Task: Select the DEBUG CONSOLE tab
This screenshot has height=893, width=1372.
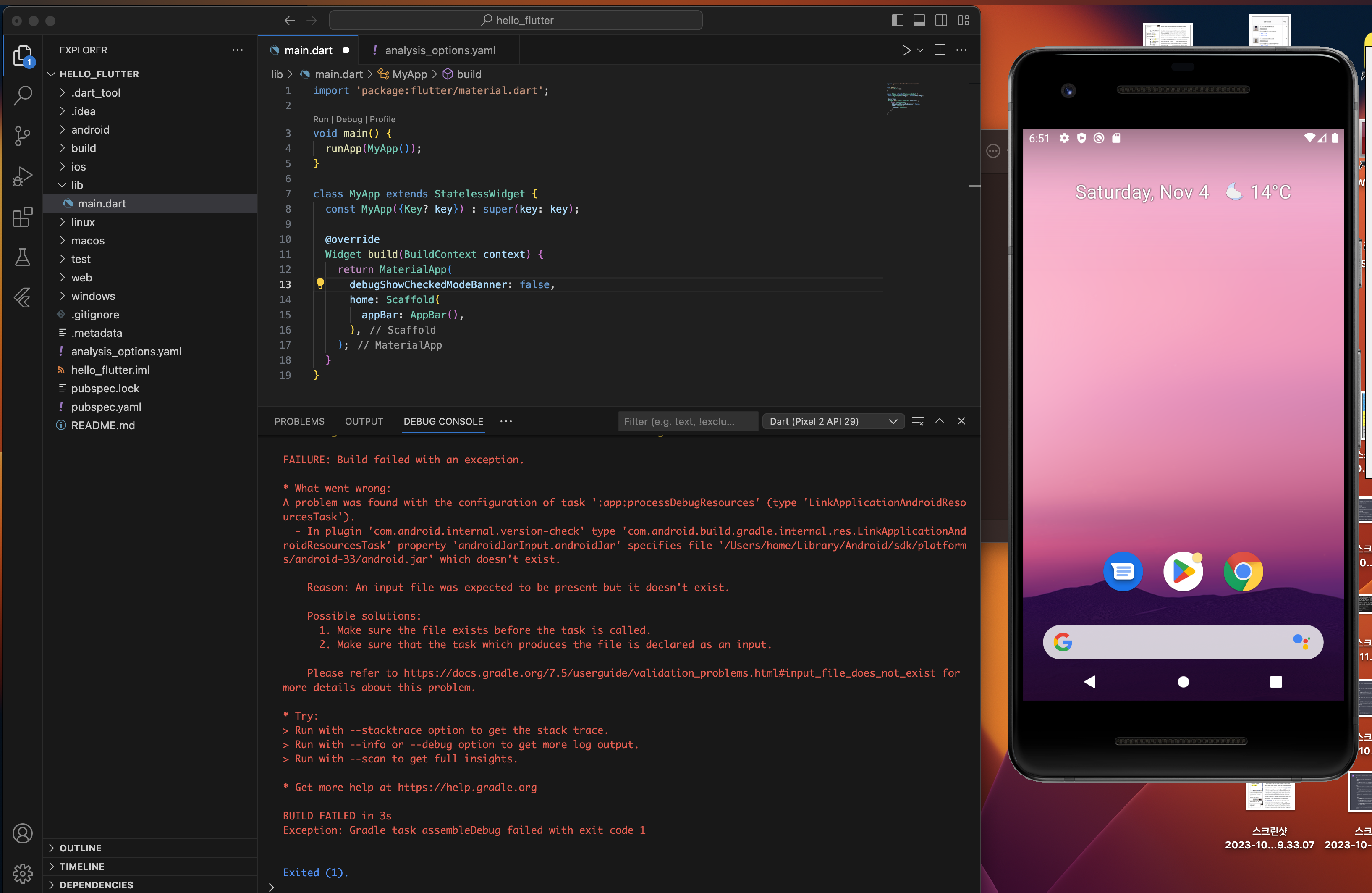Action: (443, 421)
